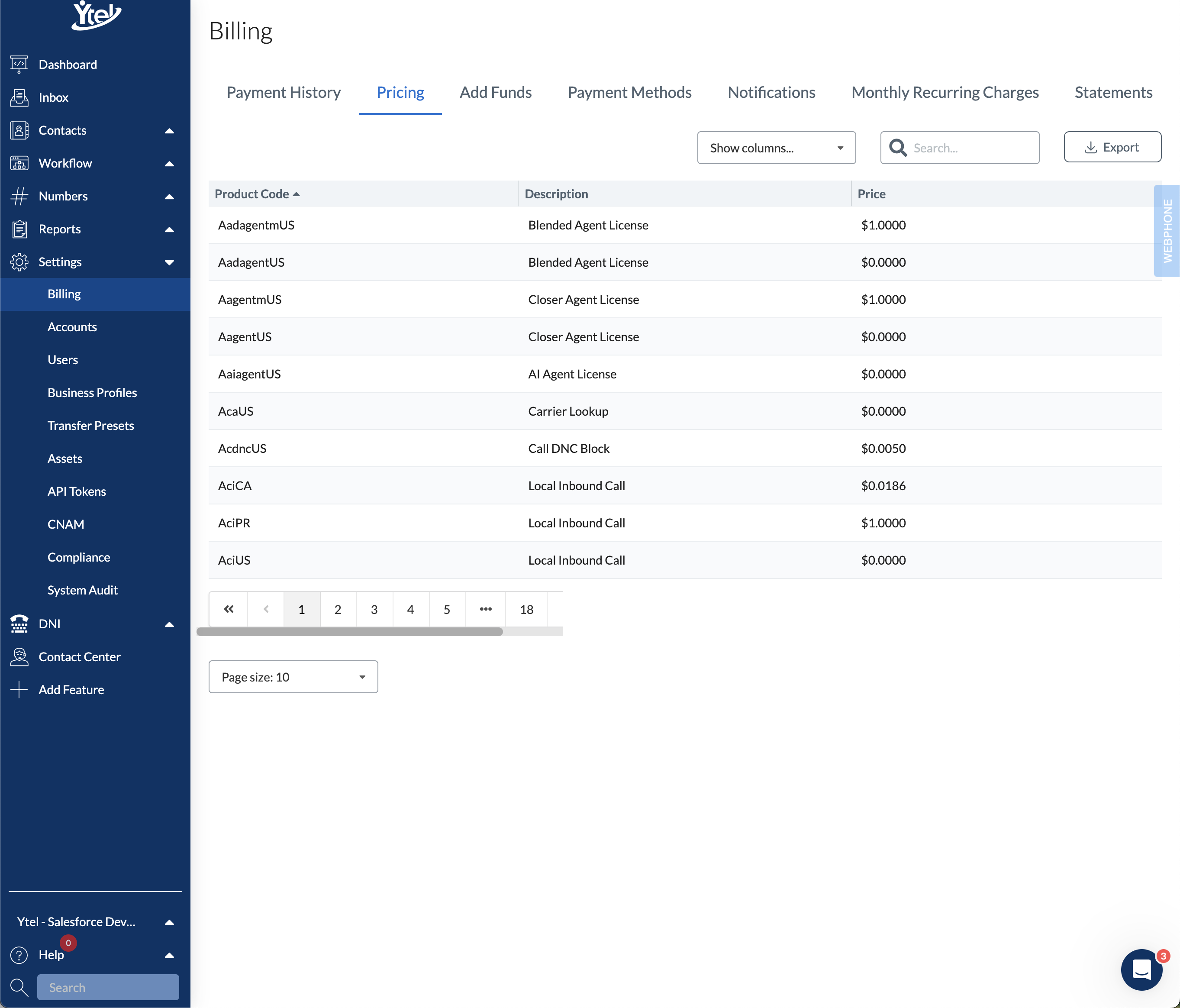Viewport: 1180px width, 1008px height.
Task: Open the Show columns dropdown
Action: click(x=776, y=148)
